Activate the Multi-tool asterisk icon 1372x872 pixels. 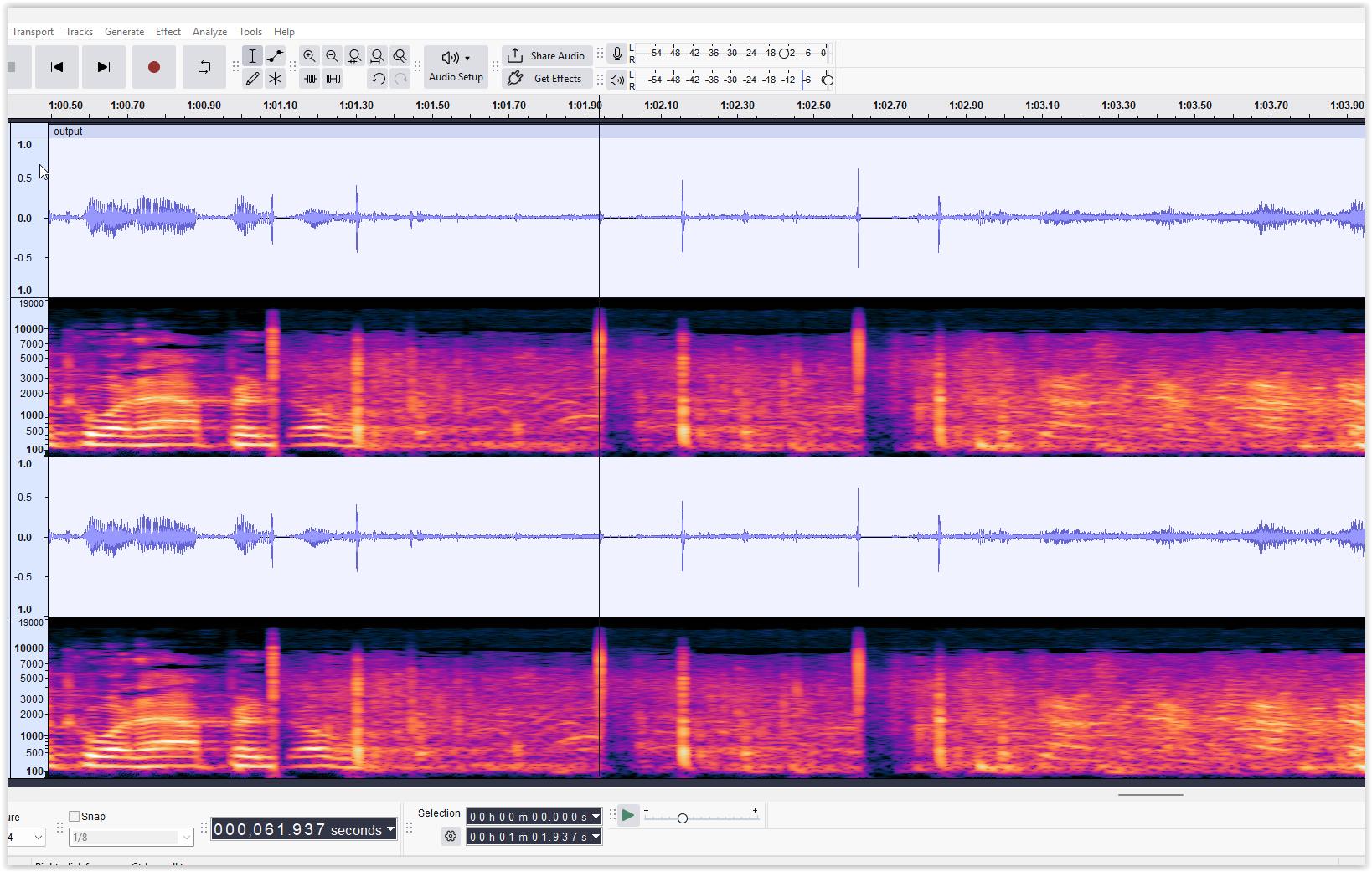point(275,79)
